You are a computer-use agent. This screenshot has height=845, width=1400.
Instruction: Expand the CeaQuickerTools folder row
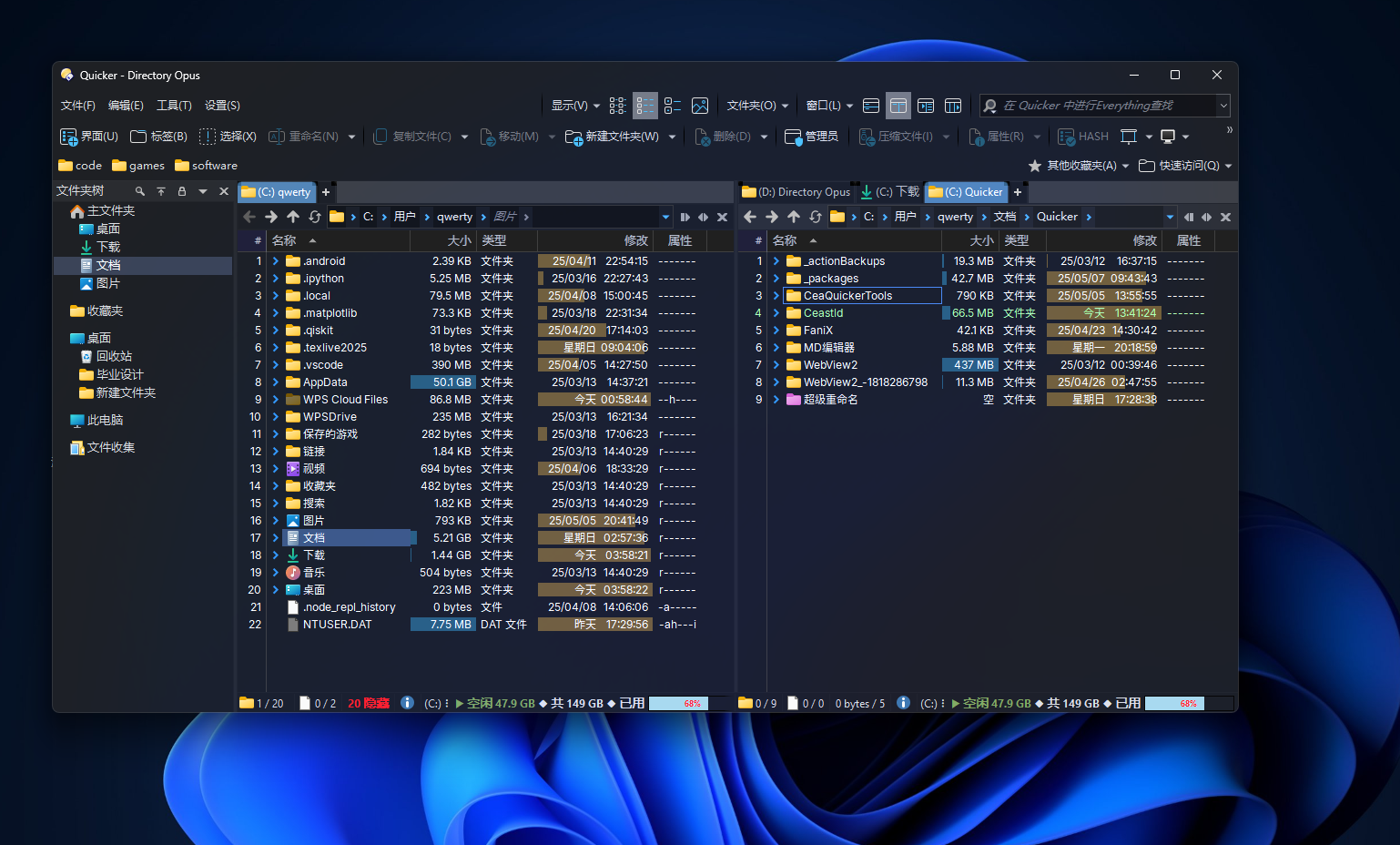coord(776,296)
